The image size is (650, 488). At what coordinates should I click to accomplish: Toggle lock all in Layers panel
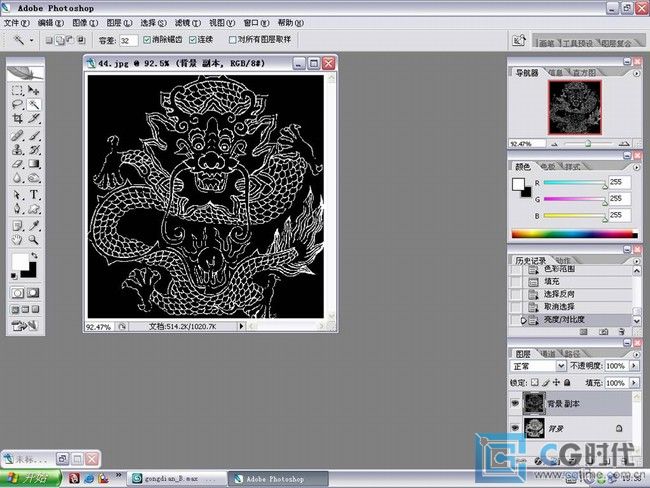pyautogui.click(x=567, y=382)
